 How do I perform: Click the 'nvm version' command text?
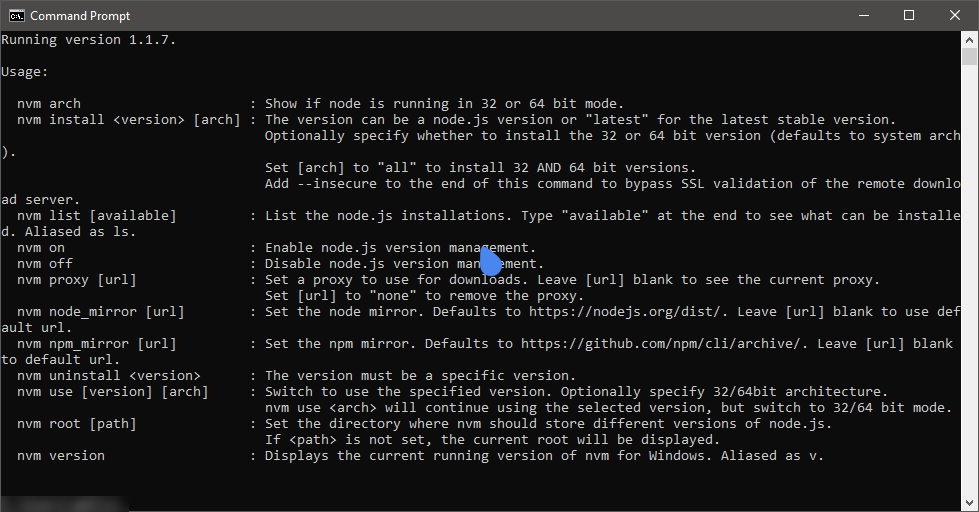(61, 455)
